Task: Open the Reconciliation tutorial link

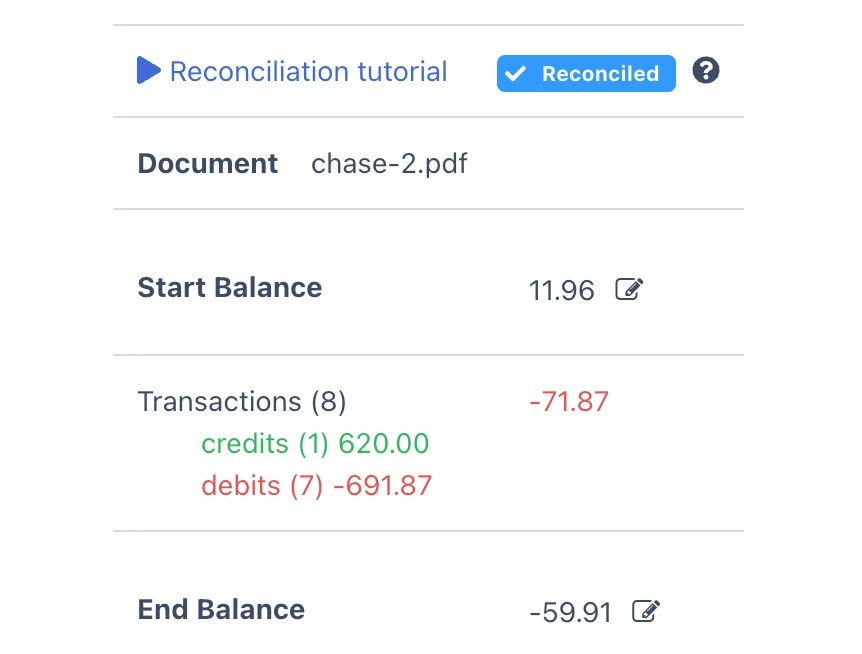Action: pyautogui.click(x=308, y=71)
